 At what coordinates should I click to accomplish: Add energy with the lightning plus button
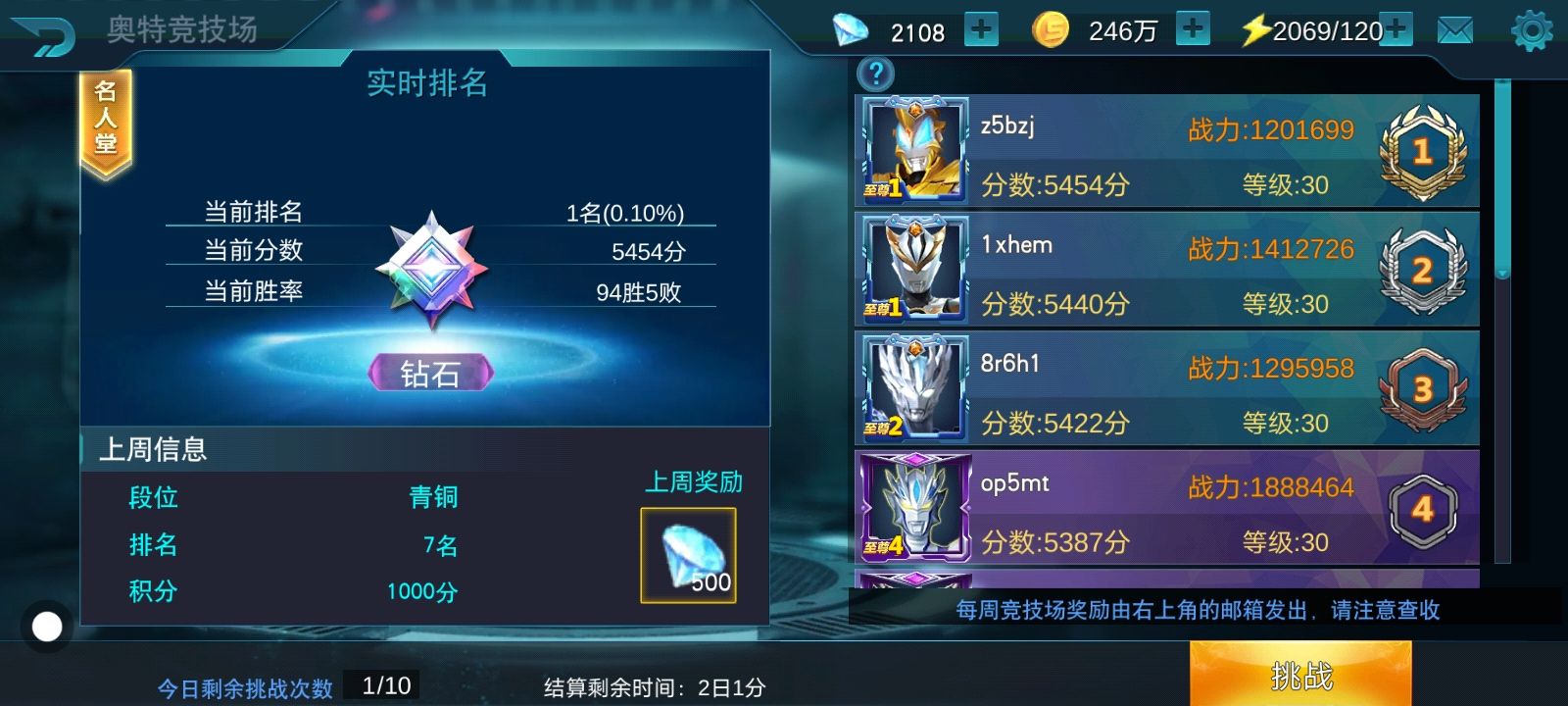tap(1396, 30)
